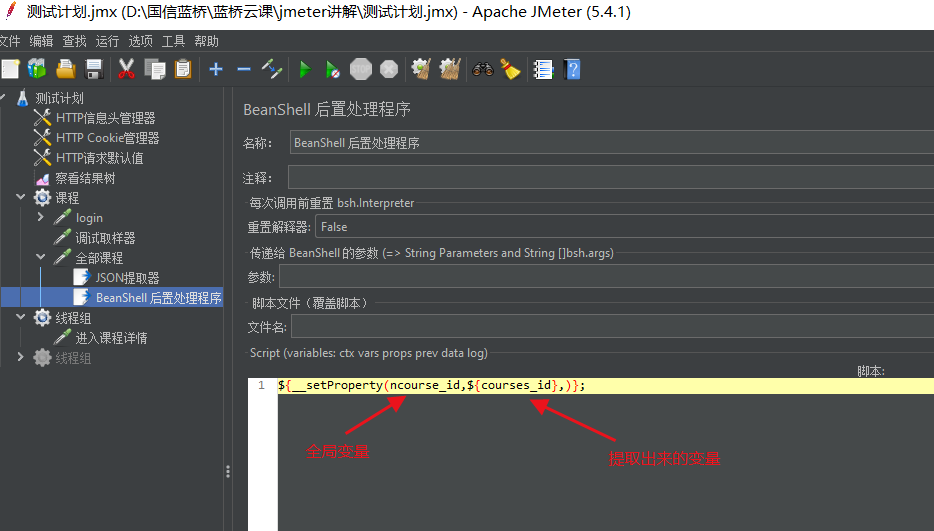Click the 文件名 script file field
934x531 pixels.
coord(612,327)
